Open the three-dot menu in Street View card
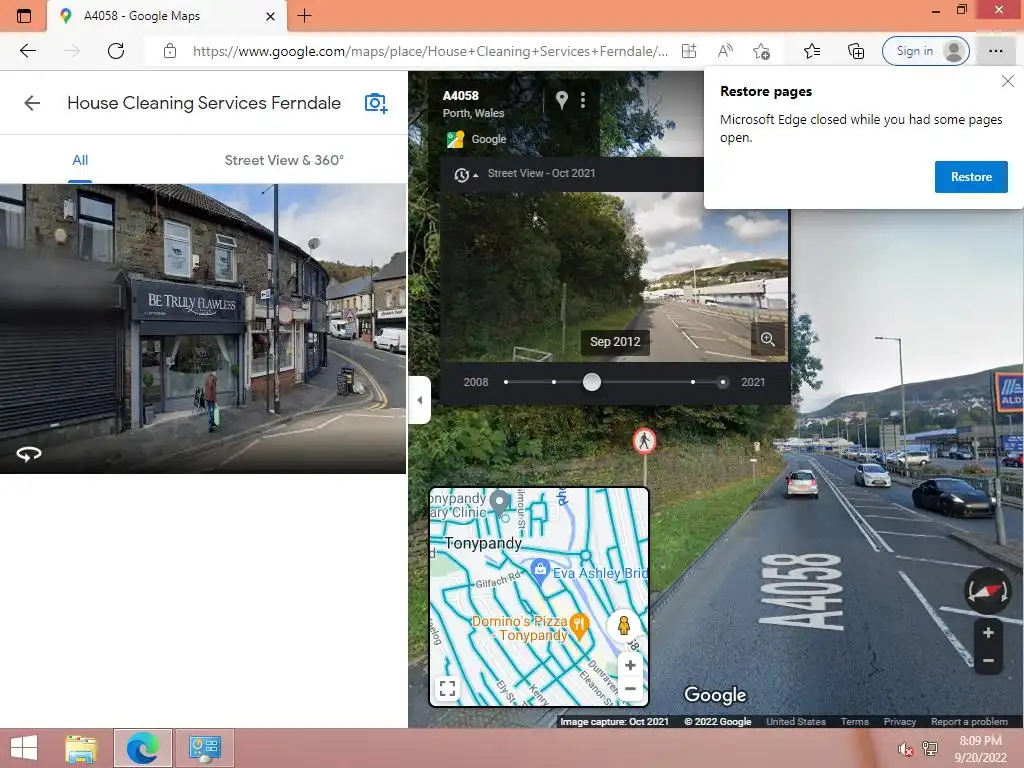 pos(583,100)
